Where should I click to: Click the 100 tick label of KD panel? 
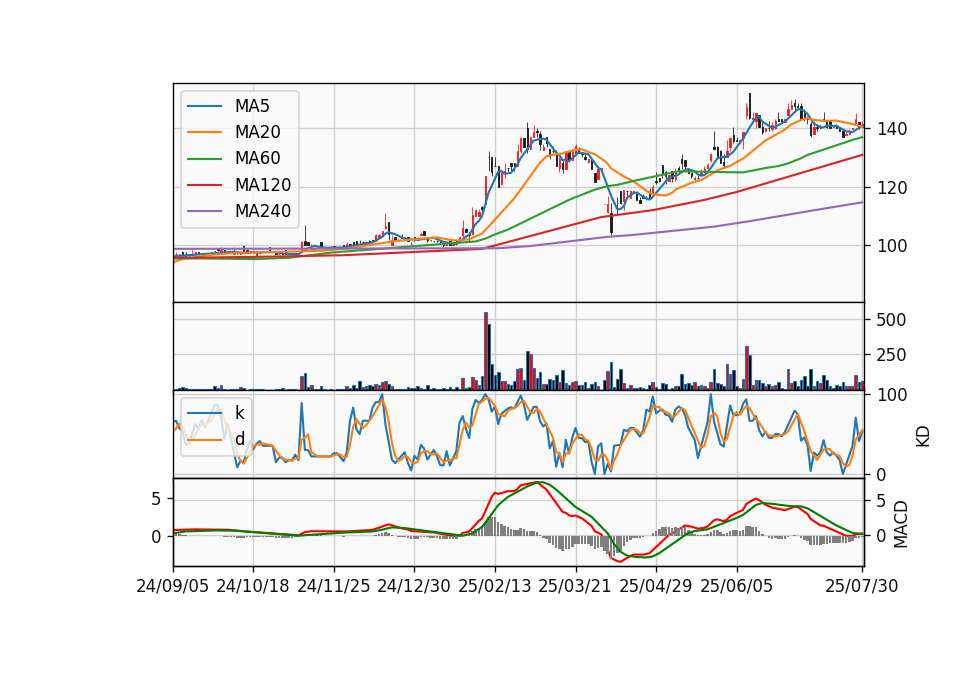point(892,396)
